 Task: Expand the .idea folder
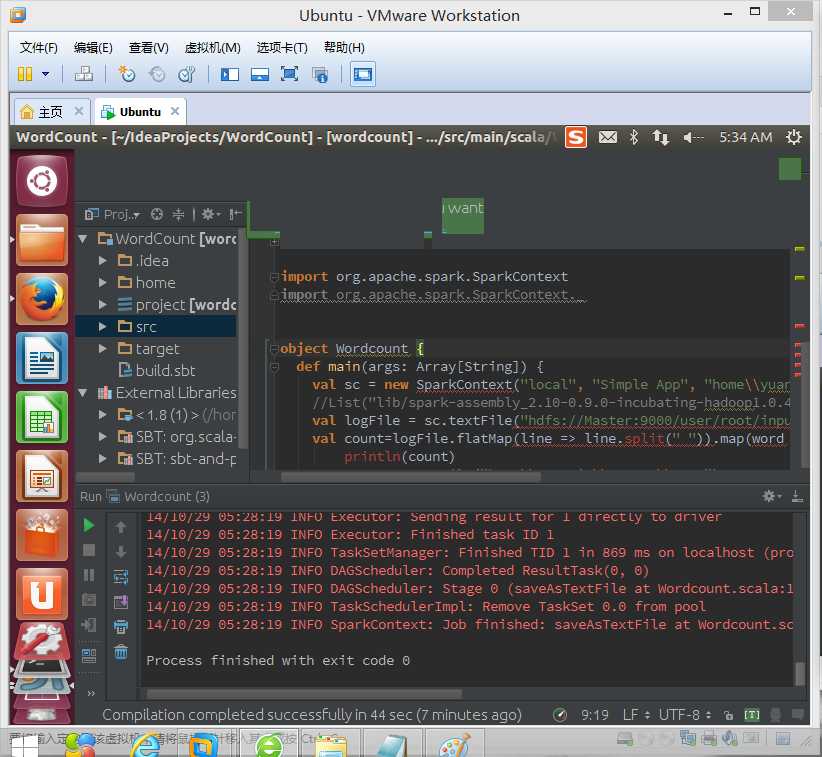tap(103, 261)
